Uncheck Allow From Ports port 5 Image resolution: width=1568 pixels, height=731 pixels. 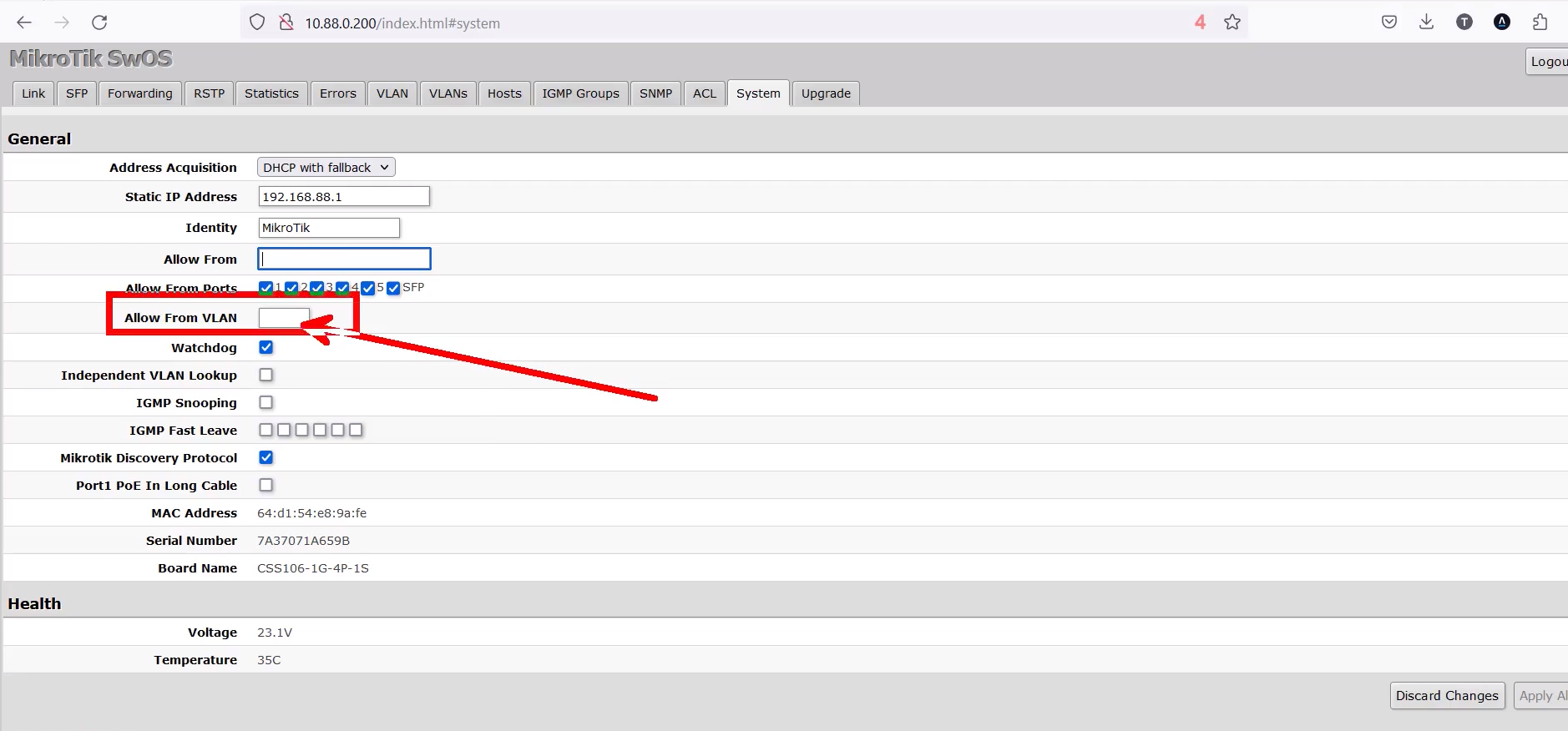368,288
